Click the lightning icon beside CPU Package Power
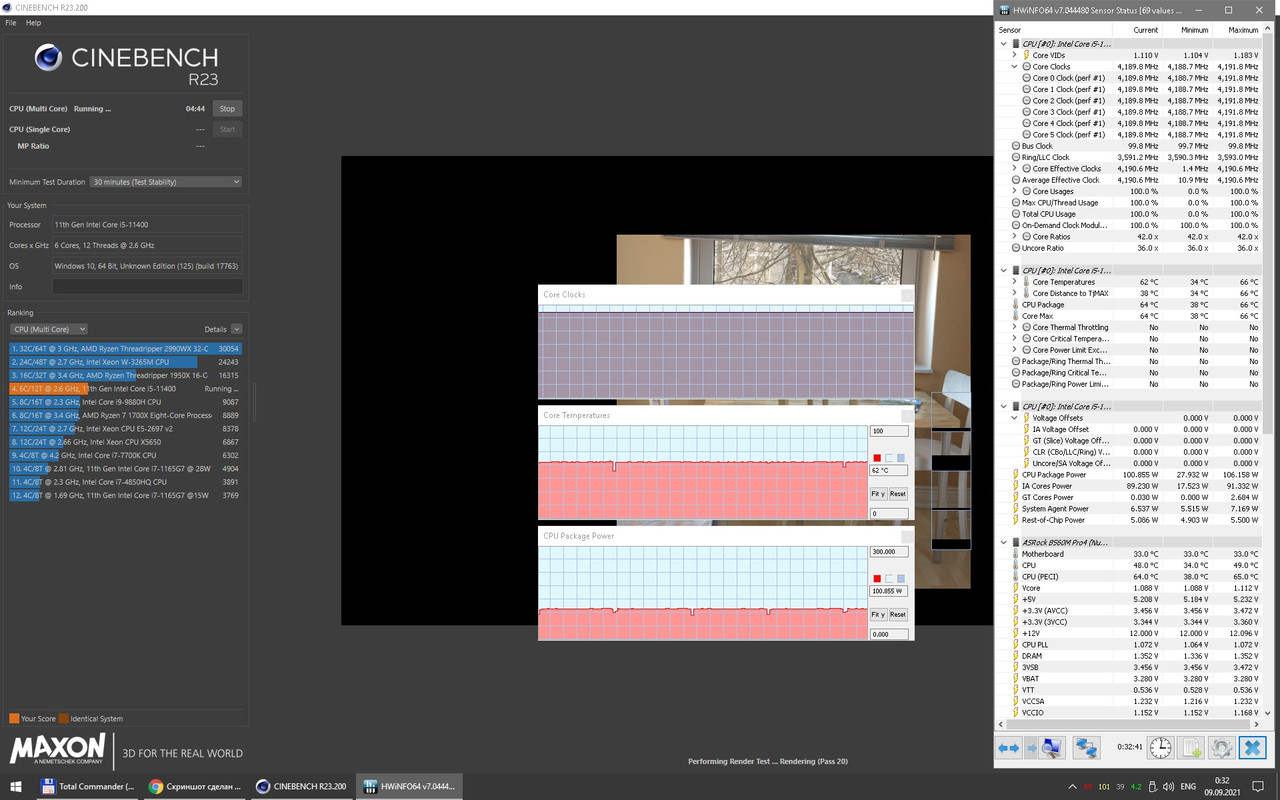The height and width of the screenshot is (800, 1280). (x=1016, y=475)
